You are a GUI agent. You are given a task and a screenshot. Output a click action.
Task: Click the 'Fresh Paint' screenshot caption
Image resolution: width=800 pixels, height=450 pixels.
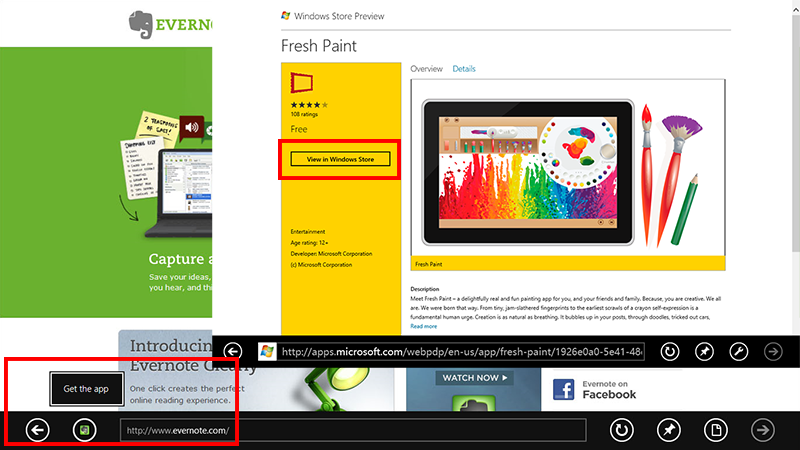pos(429,264)
